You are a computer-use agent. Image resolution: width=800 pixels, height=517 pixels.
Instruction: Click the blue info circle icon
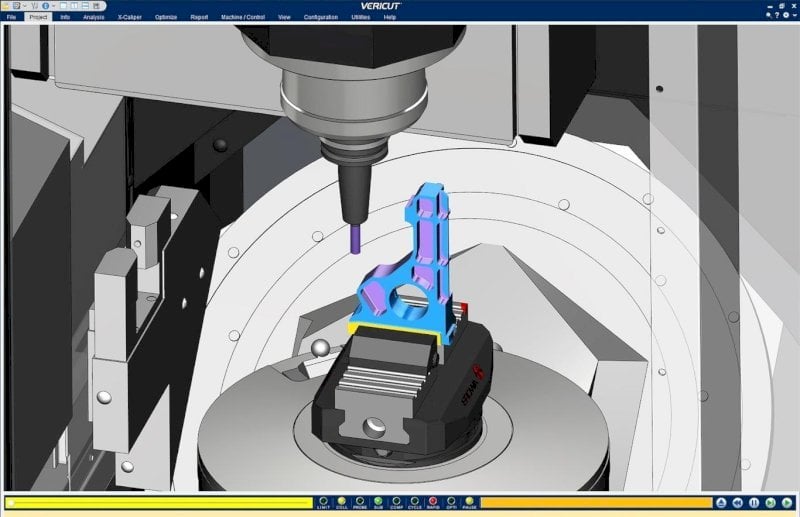tap(45, 6)
